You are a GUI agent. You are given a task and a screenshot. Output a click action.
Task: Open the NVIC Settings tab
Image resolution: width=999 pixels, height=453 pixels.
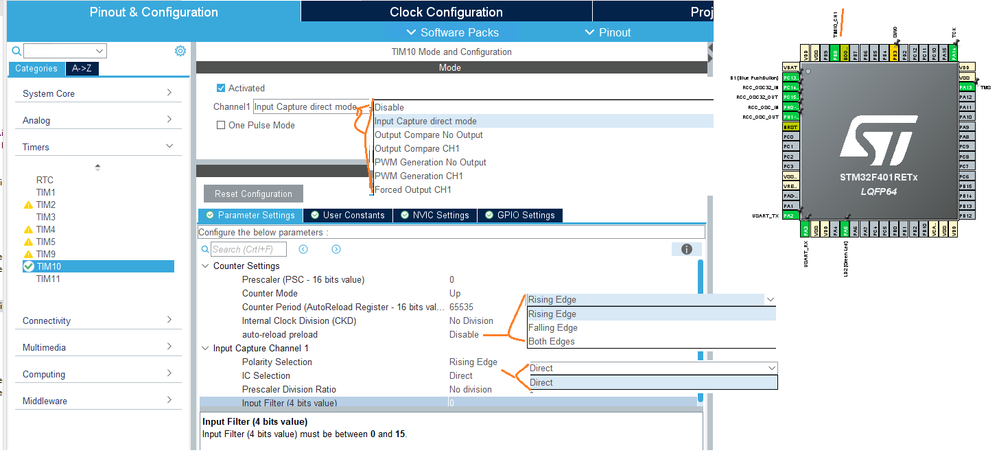click(435, 215)
